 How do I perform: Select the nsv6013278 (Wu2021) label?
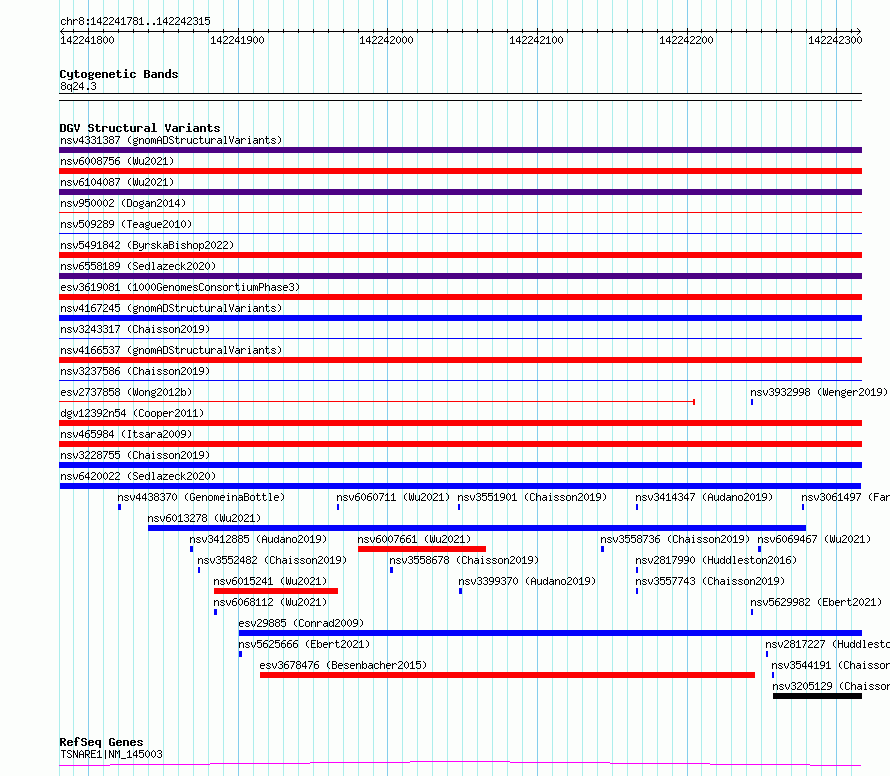pyautogui.click(x=204, y=518)
